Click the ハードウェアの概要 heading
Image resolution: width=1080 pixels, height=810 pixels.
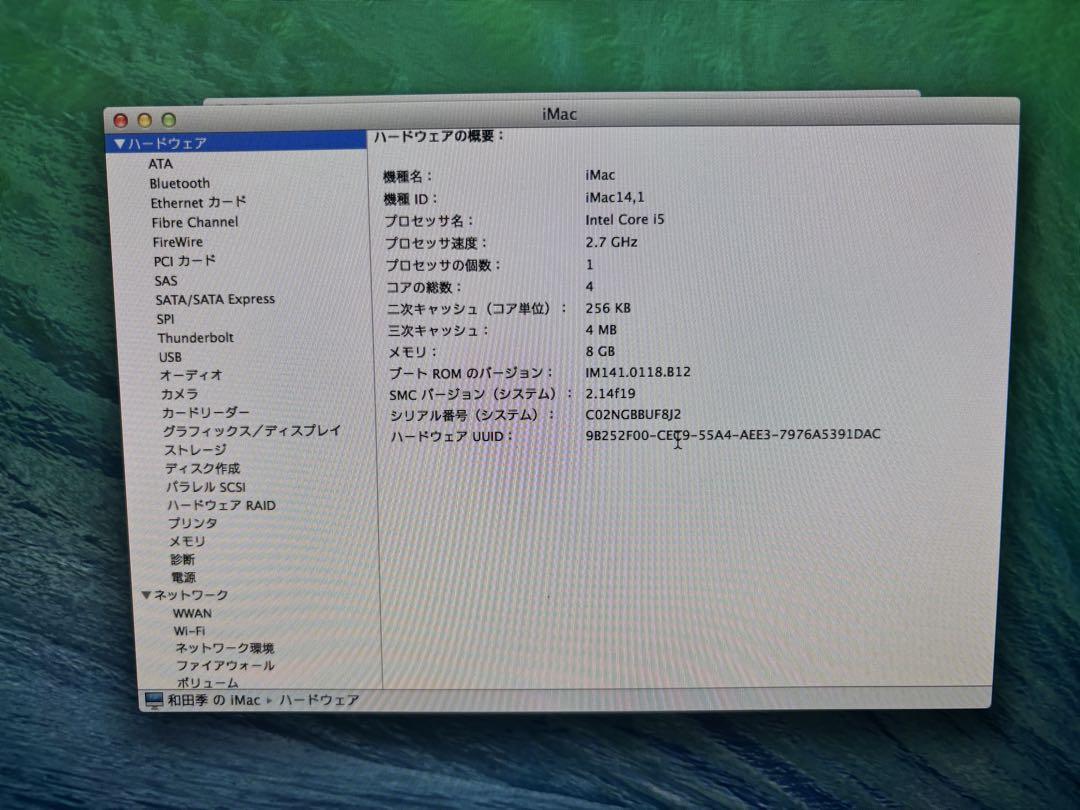point(438,136)
